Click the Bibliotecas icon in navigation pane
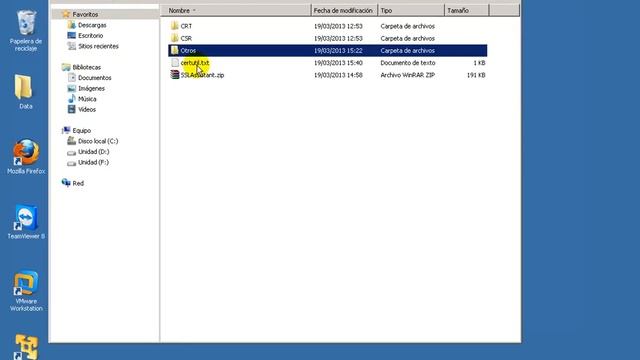Screen dimensions: 640x360 [66, 67]
